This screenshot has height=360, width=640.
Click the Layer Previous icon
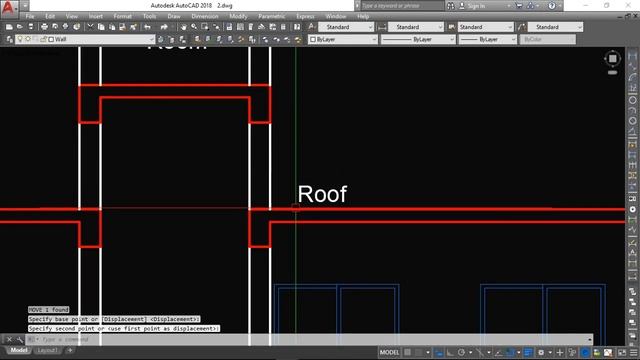tap(171, 39)
